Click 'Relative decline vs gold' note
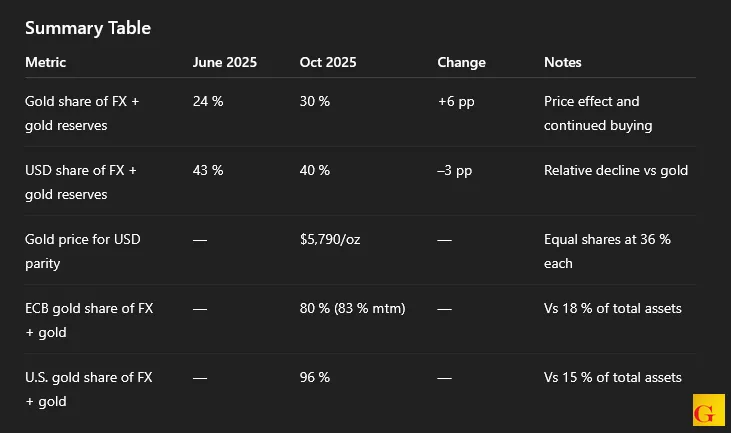The image size is (731, 433). click(x=615, y=170)
